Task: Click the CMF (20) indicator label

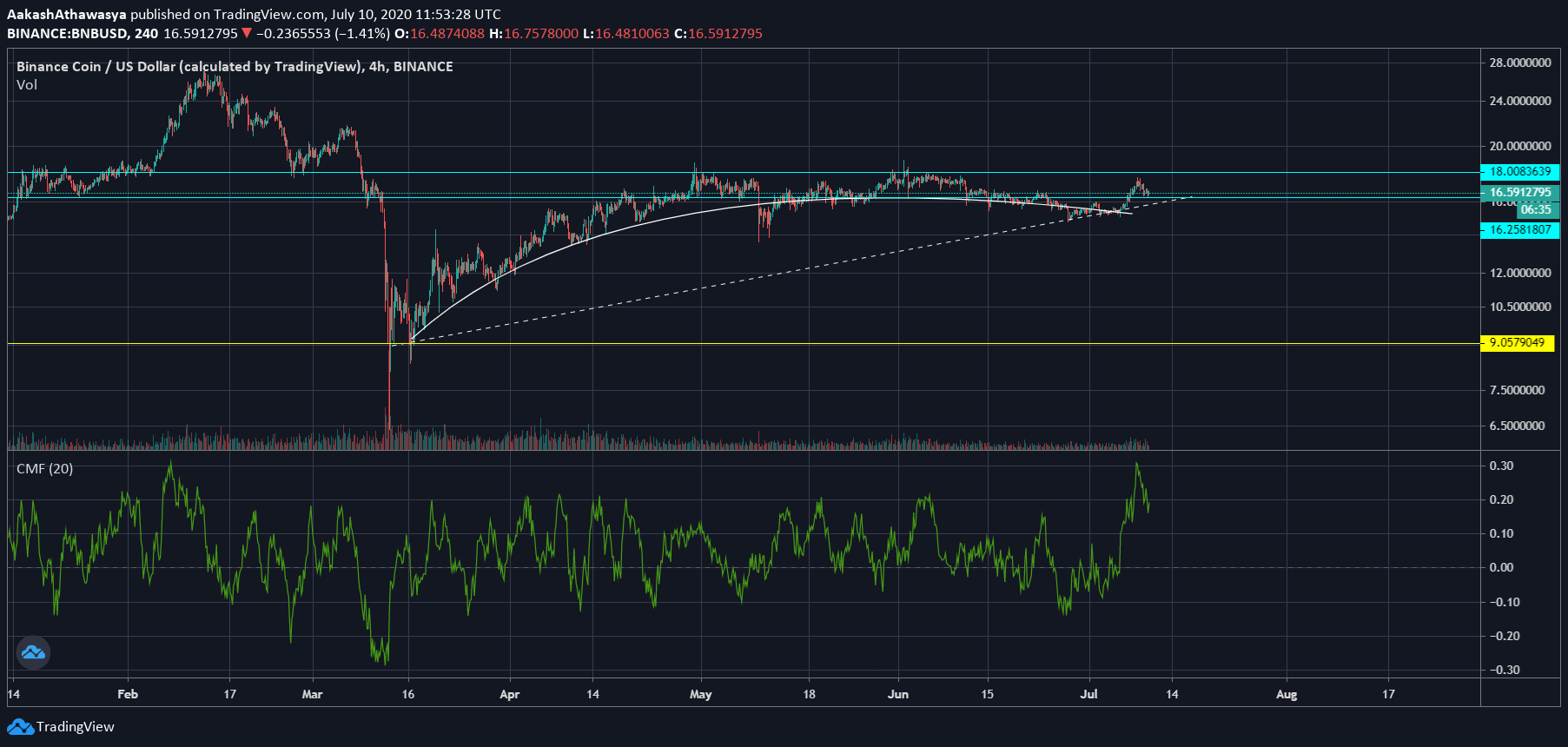Action: (45, 469)
